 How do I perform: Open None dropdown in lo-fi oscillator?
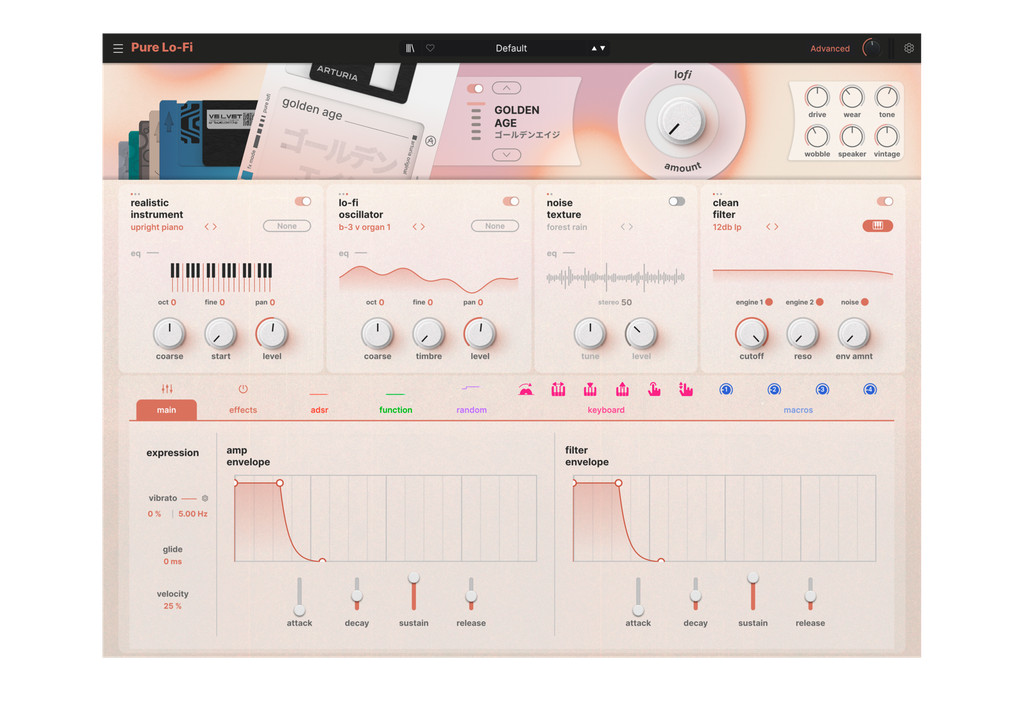click(495, 226)
